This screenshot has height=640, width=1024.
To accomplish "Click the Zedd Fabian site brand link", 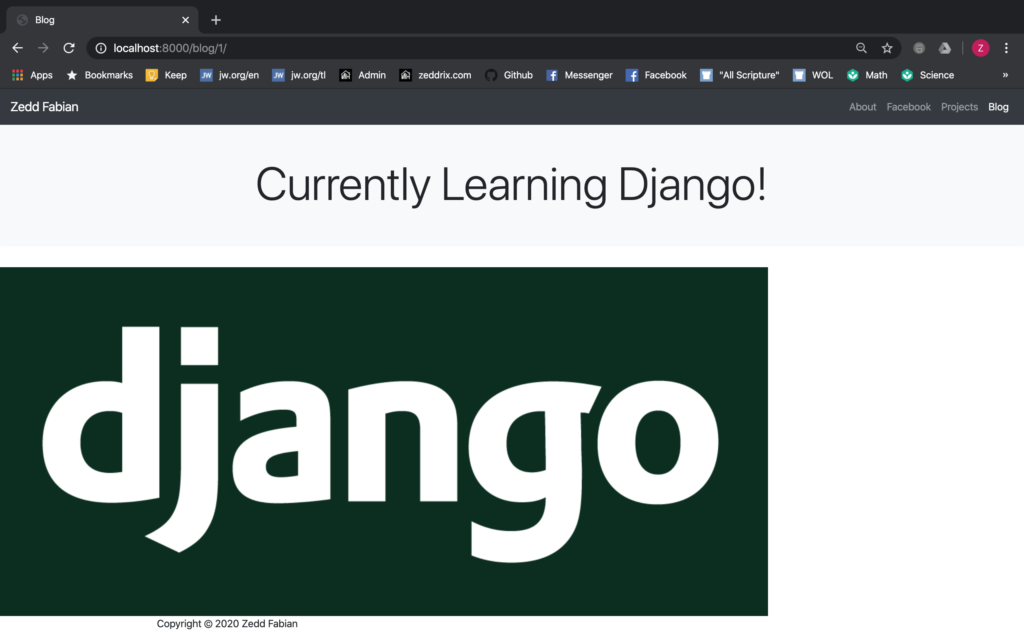I will click(x=44, y=106).
